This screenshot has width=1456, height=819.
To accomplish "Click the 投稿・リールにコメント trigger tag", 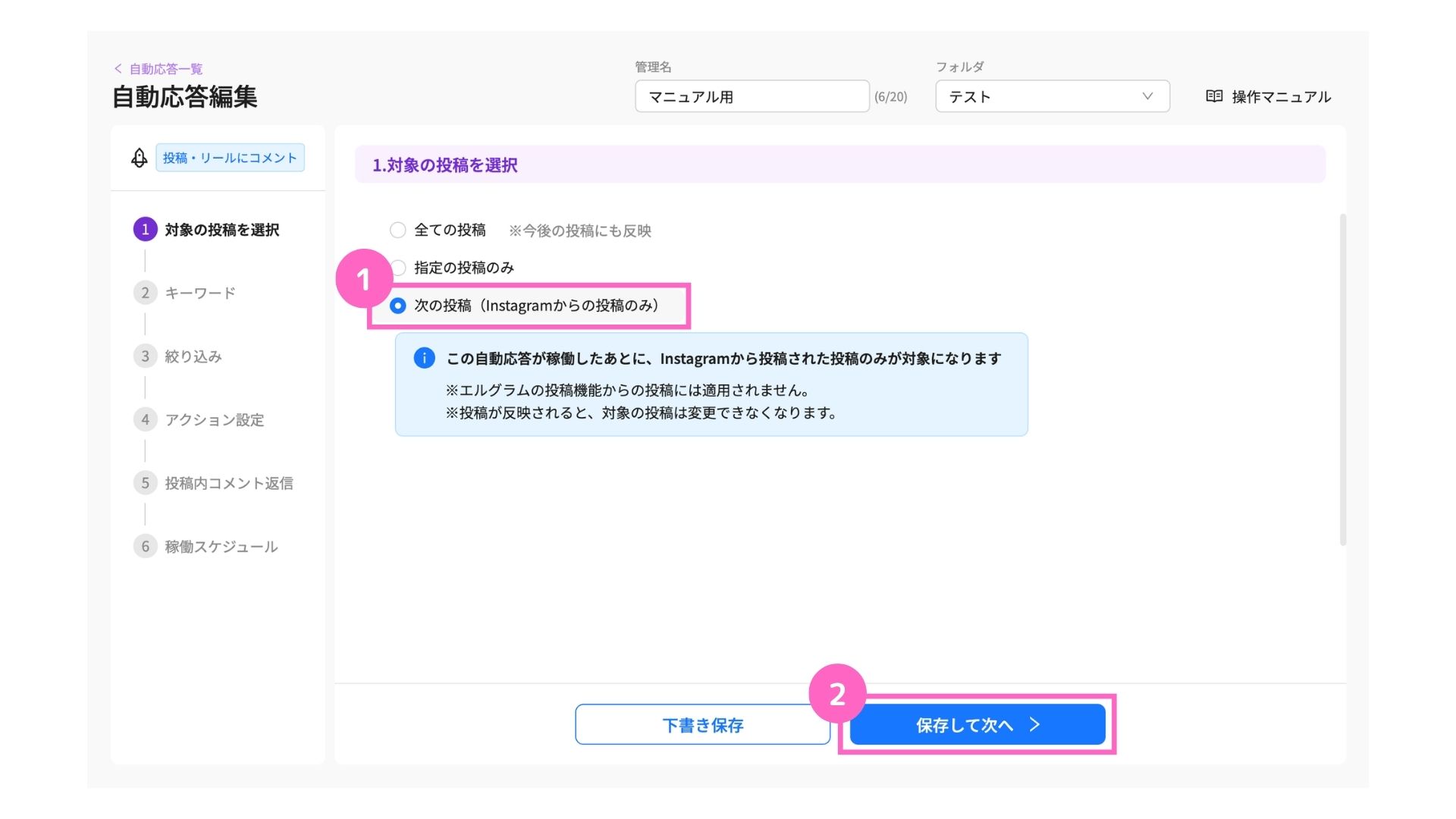I will [230, 158].
